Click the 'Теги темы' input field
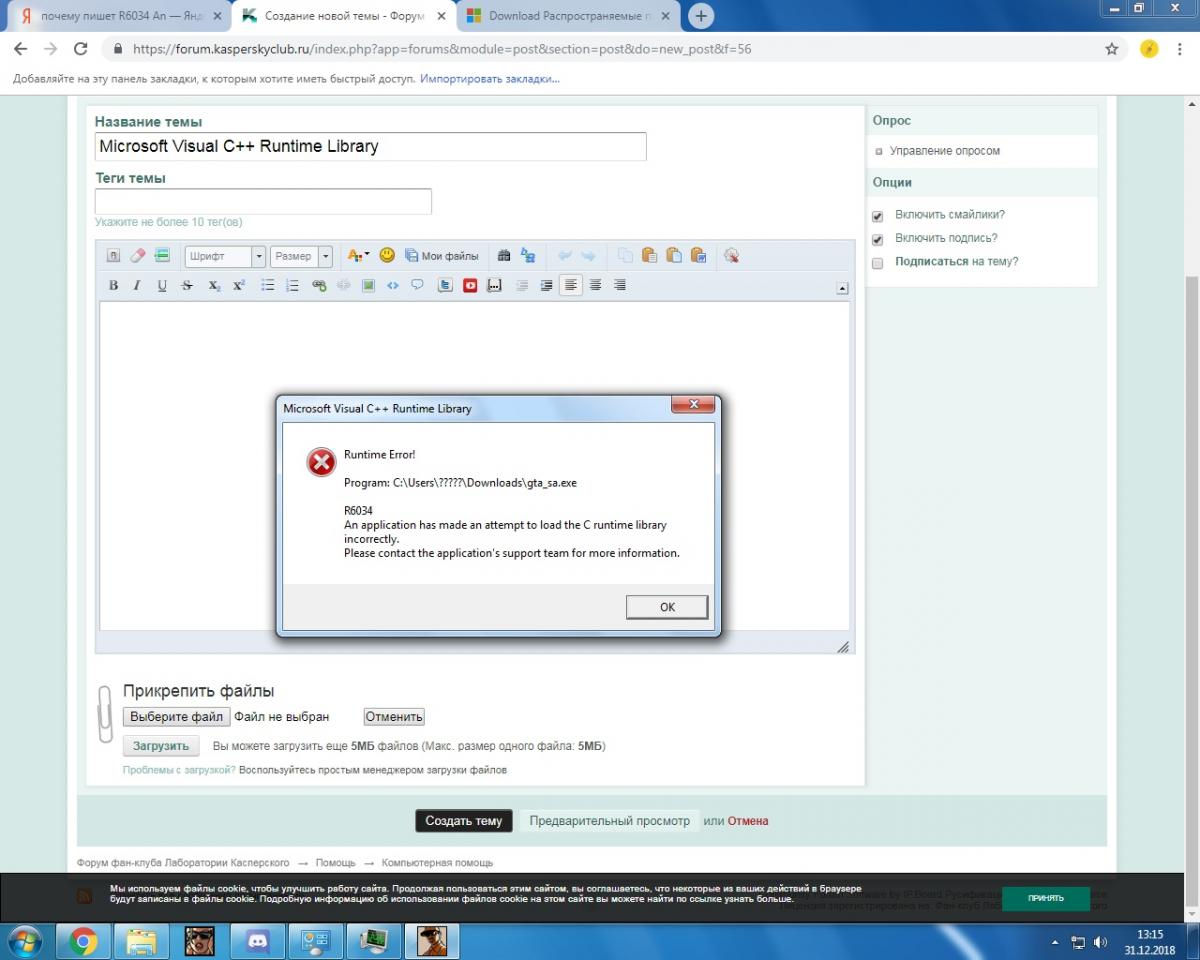The width and height of the screenshot is (1200, 960). click(x=263, y=201)
